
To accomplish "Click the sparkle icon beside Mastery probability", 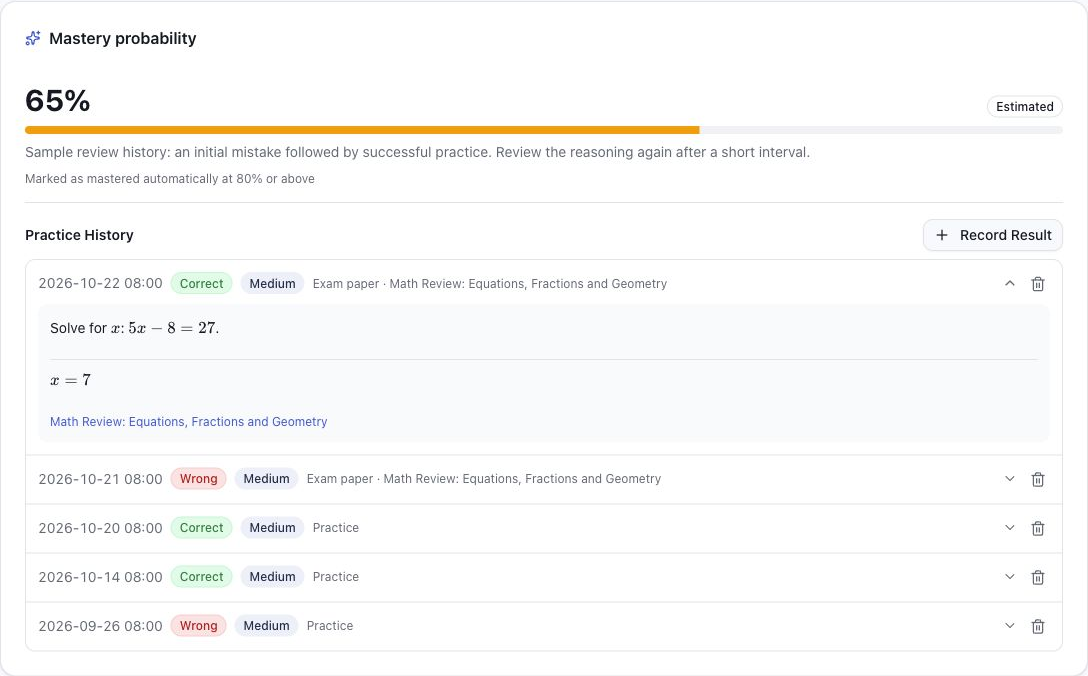I will 33,38.
